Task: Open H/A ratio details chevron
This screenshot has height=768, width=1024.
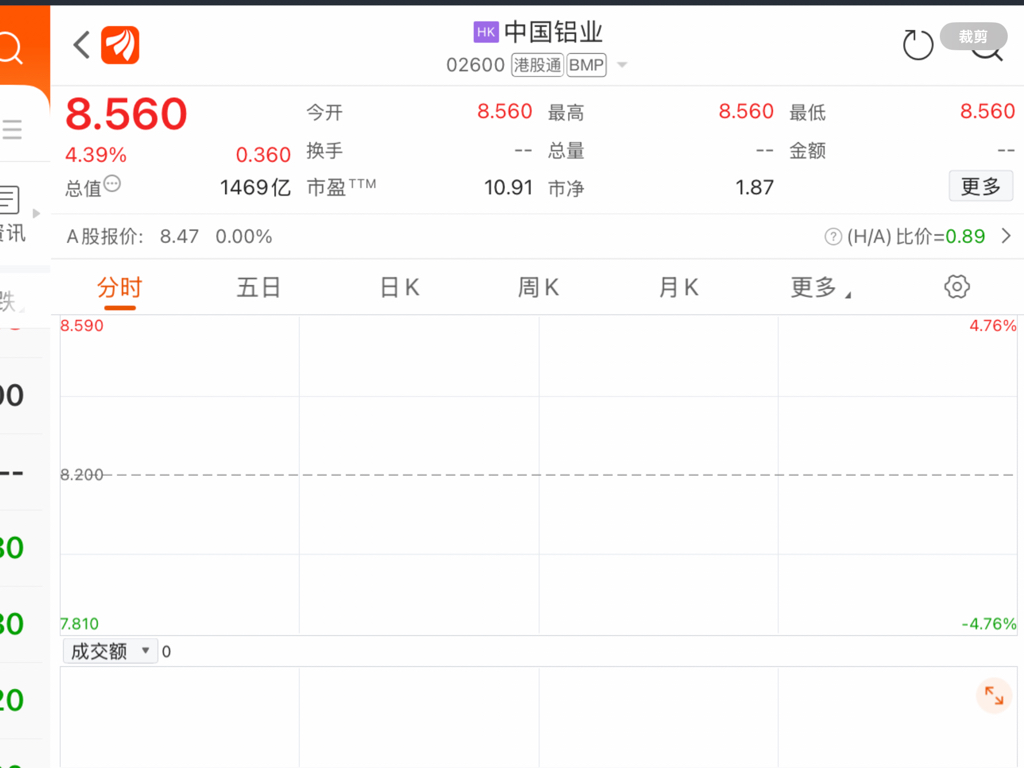Action: (1006, 236)
